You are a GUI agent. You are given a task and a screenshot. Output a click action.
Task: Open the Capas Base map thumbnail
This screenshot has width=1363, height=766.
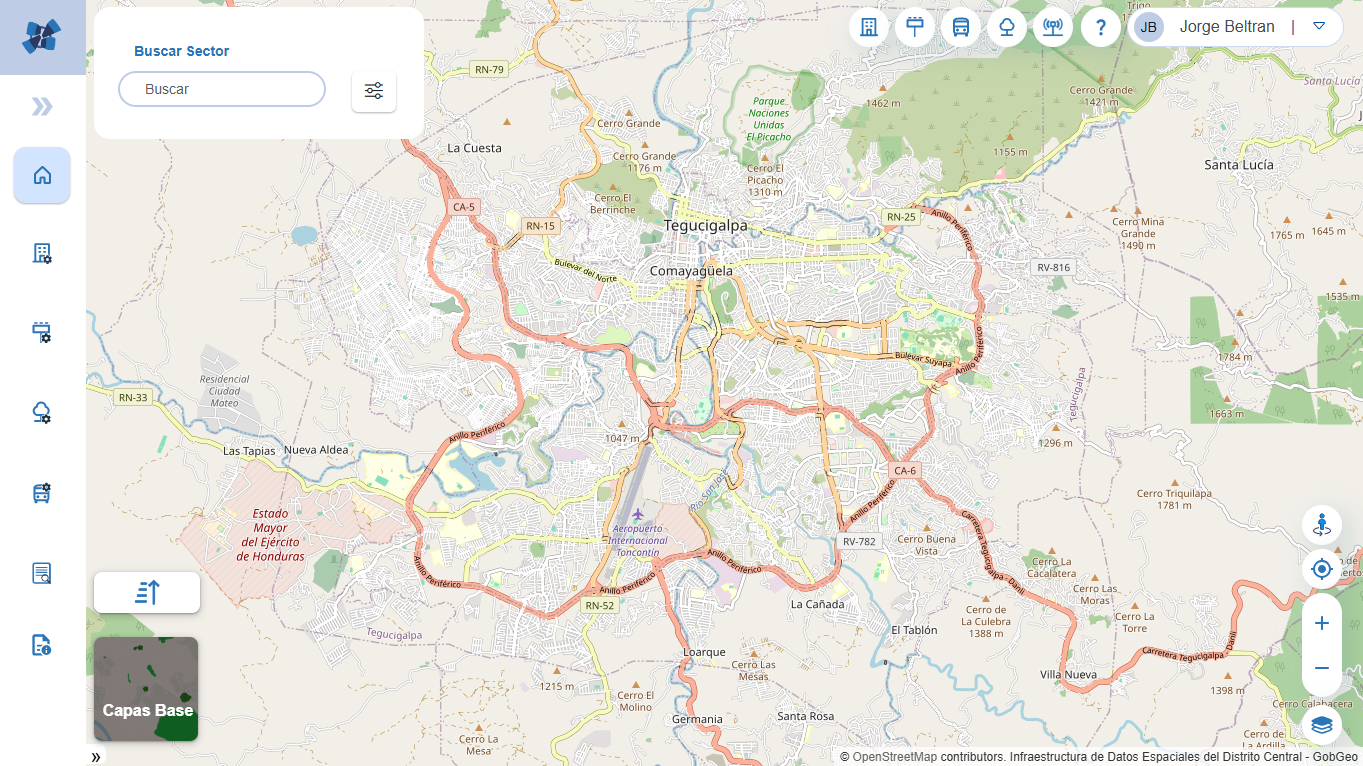(146, 689)
